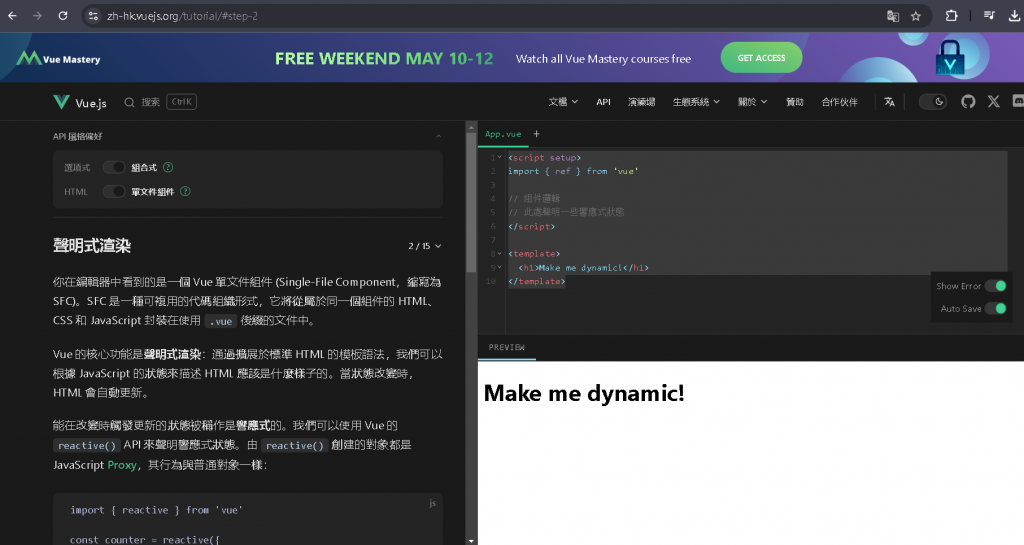Open the API nav menu item
The width and height of the screenshot is (1024, 545).
click(x=603, y=102)
